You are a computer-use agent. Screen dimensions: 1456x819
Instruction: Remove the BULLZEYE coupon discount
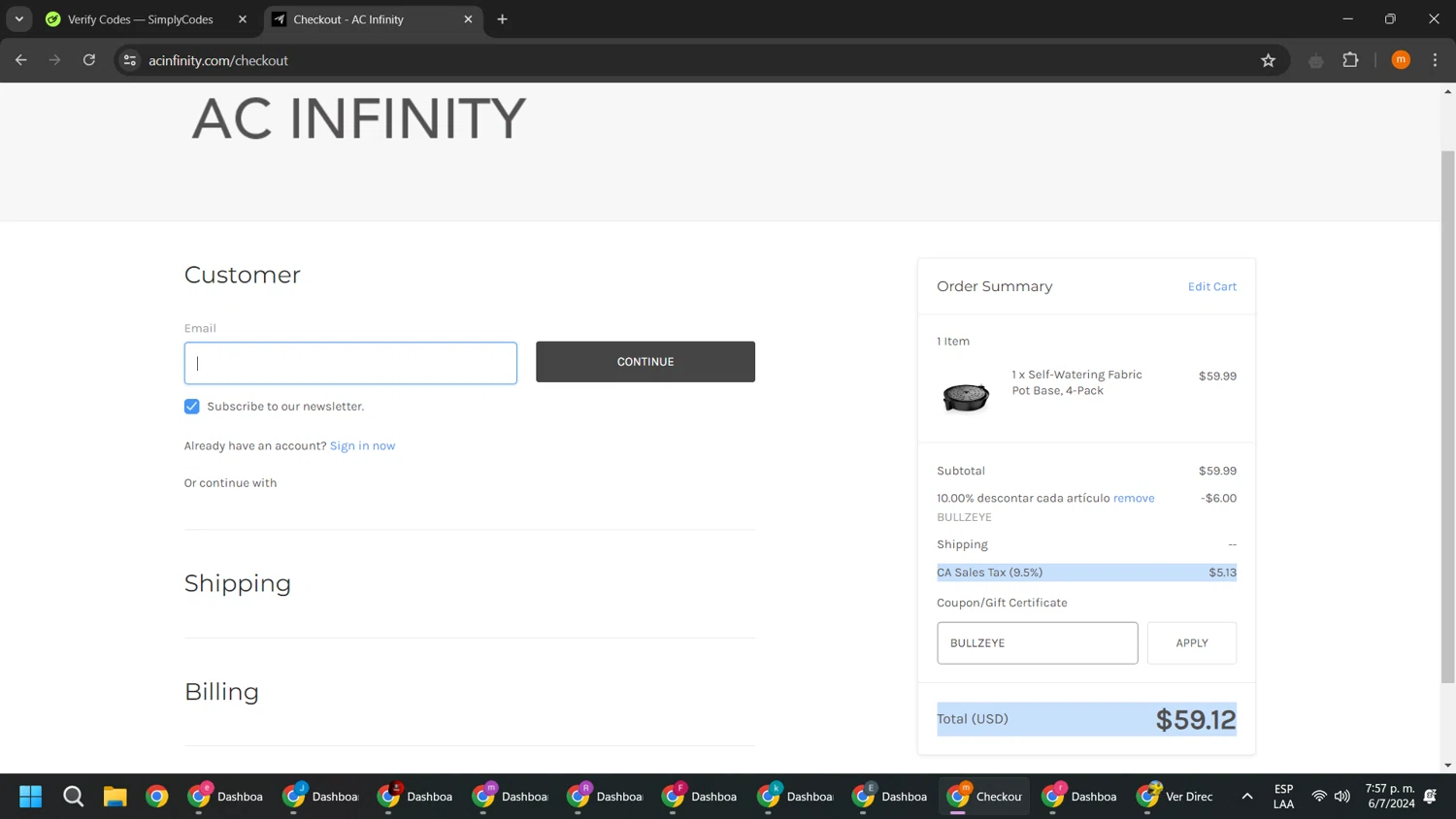(1134, 498)
